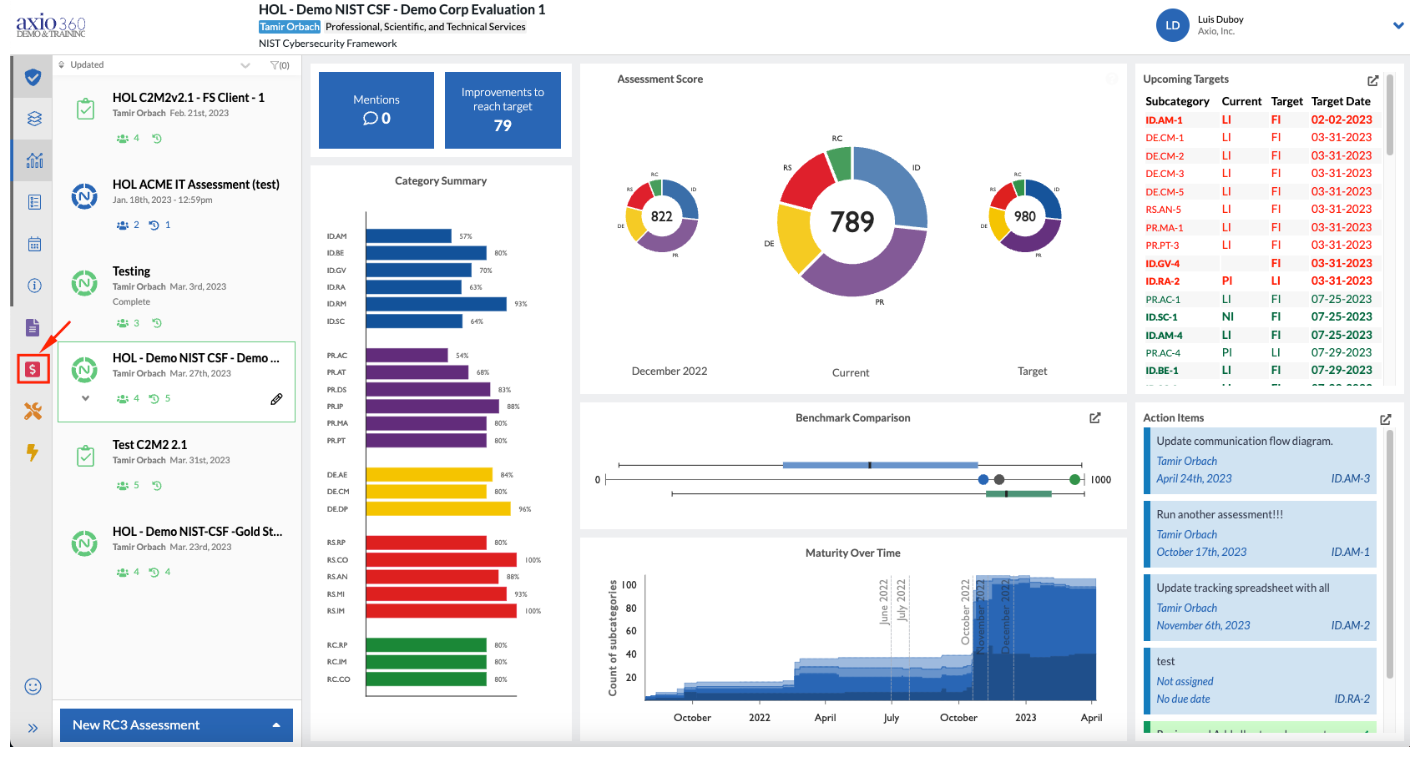Open the info circle sidebar icon

34,286
